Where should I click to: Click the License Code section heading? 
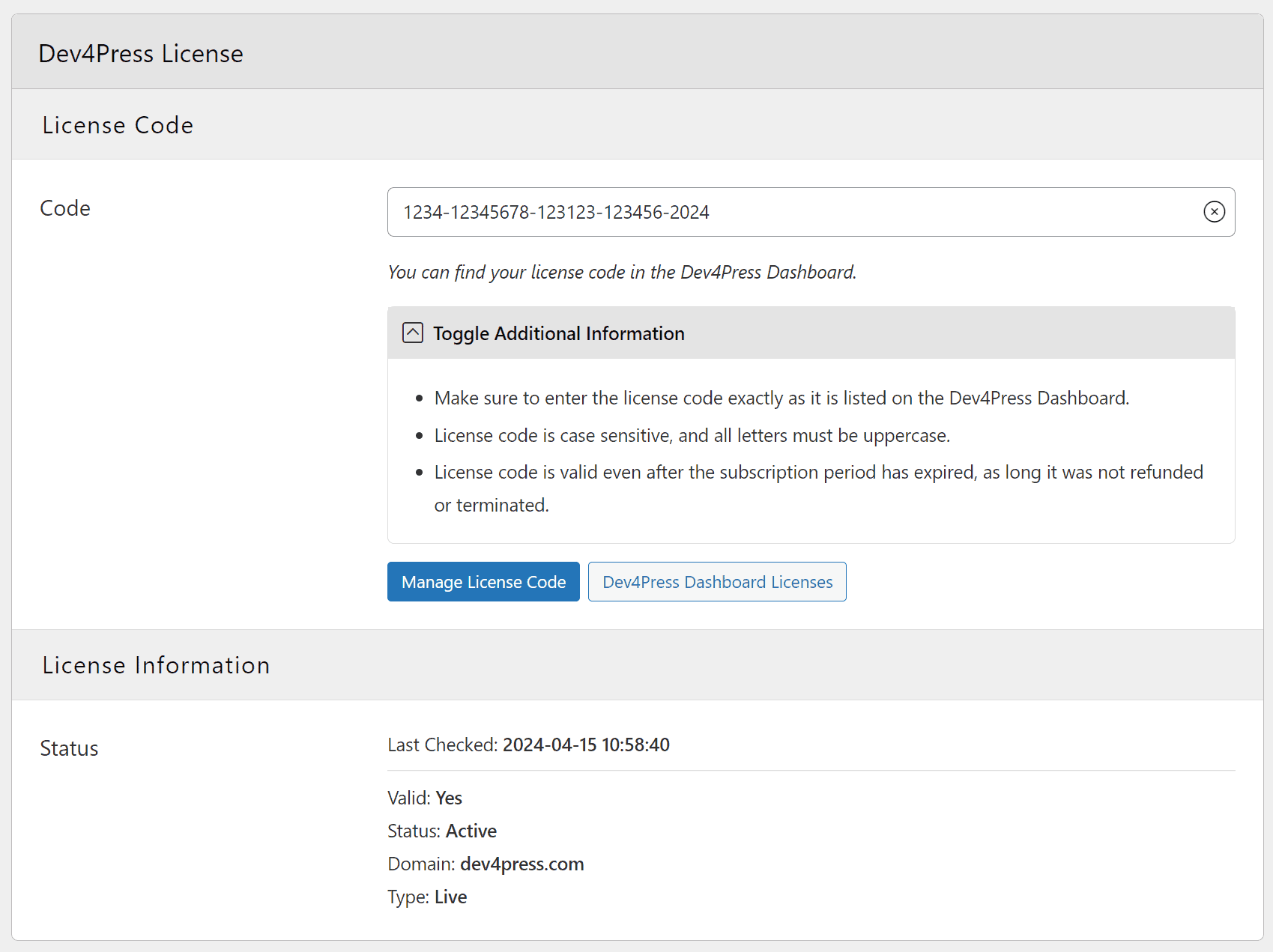tap(118, 125)
